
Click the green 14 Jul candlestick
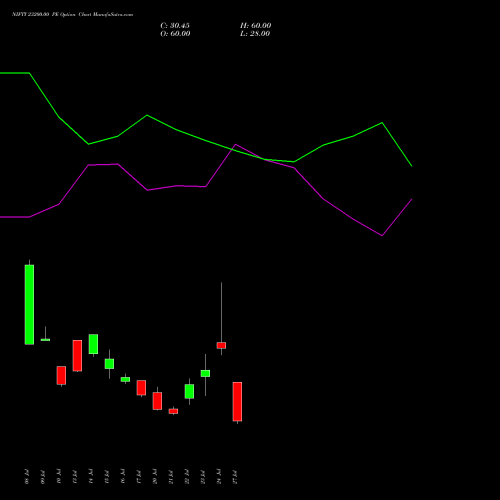[x=93, y=344]
